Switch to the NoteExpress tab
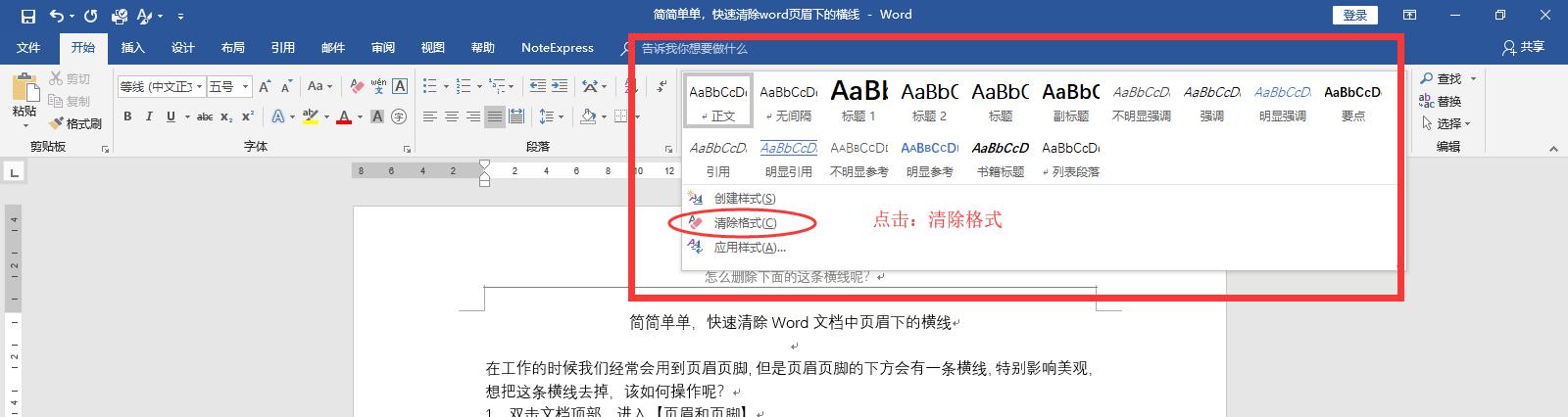The image size is (1568, 417). tap(557, 47)
